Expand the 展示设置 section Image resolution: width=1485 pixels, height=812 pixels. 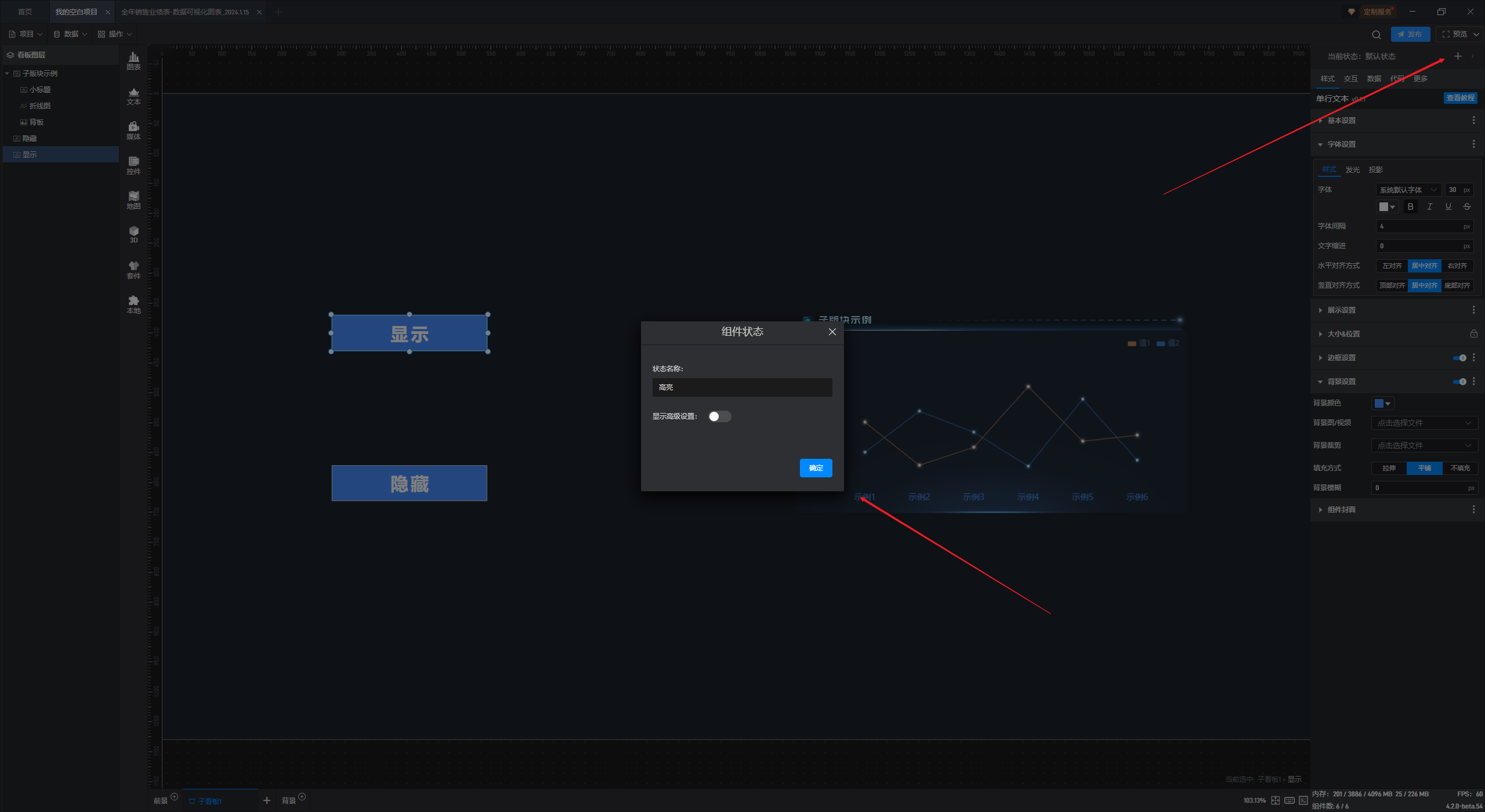click(x=1341, y=310)
